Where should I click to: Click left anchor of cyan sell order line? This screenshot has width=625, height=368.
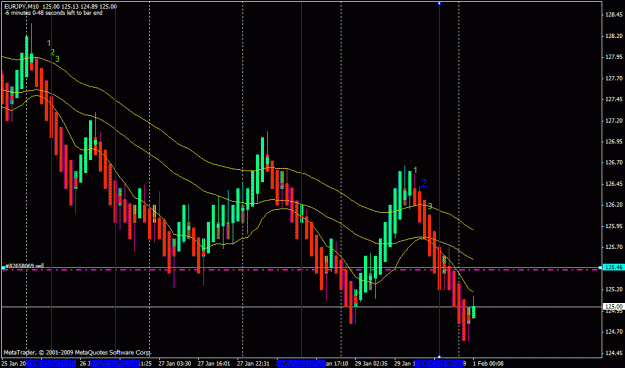(x=3, y=268)
